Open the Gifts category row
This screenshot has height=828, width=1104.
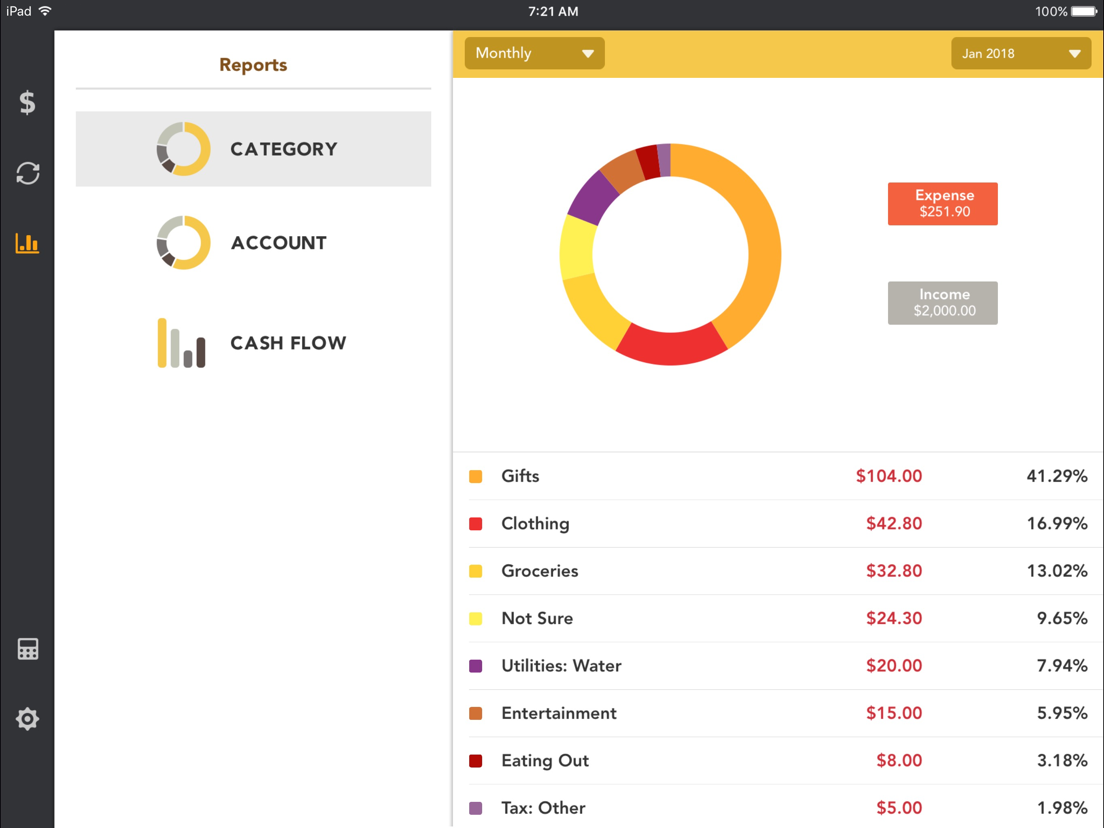(778, 477)
